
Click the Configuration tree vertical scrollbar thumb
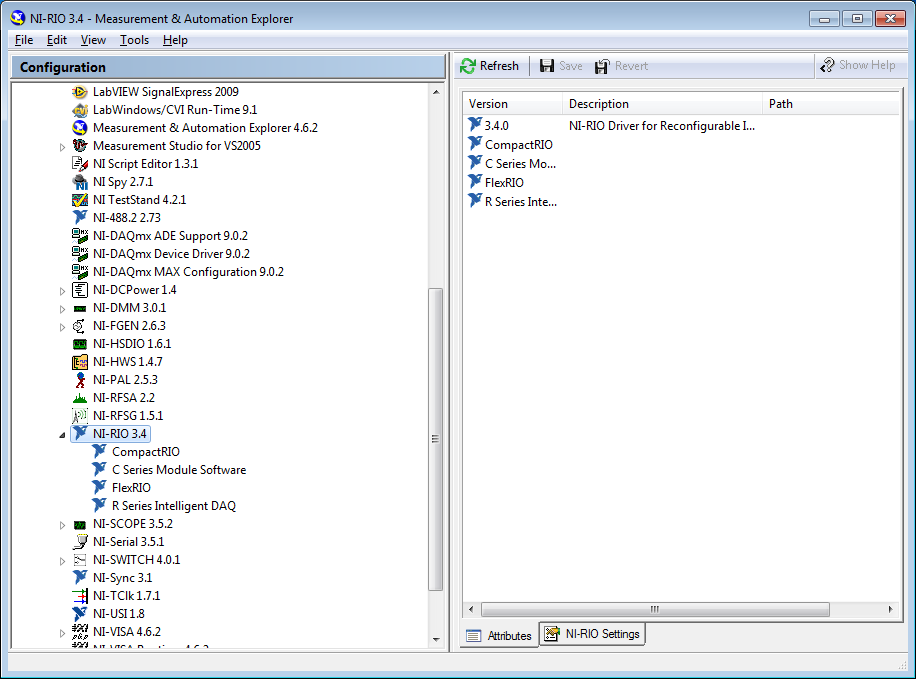tap(436, 439)
